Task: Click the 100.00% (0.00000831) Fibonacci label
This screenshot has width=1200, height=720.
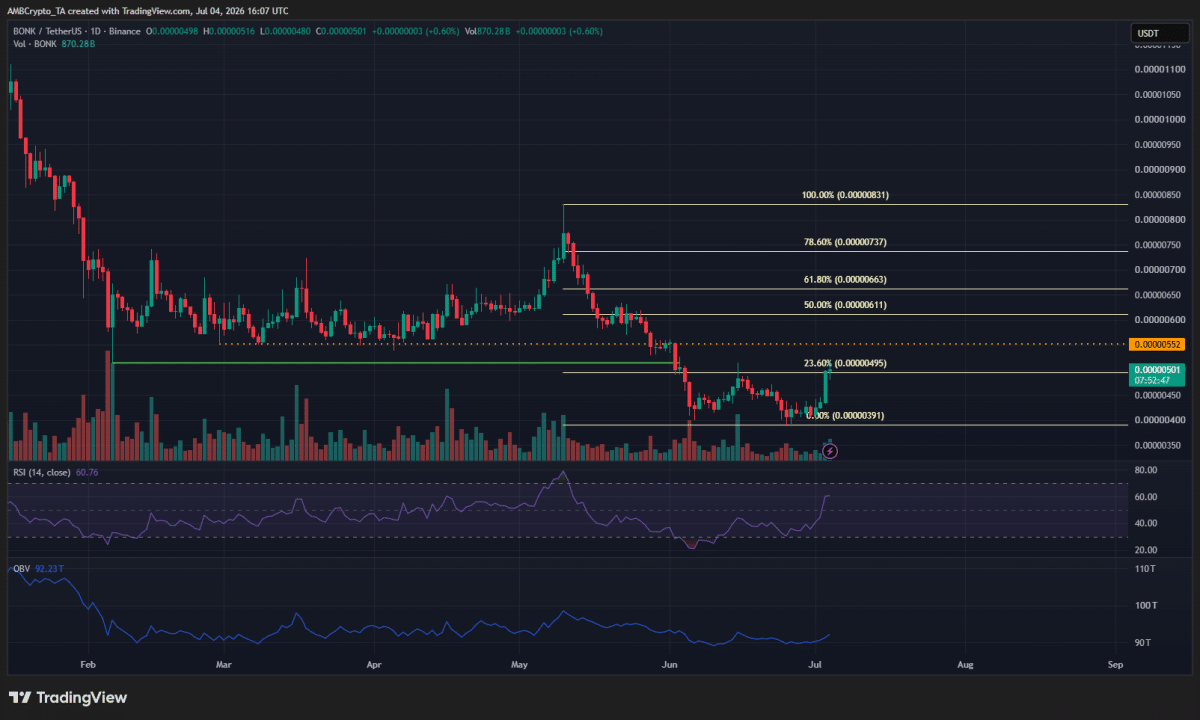Action: point(845,195)
